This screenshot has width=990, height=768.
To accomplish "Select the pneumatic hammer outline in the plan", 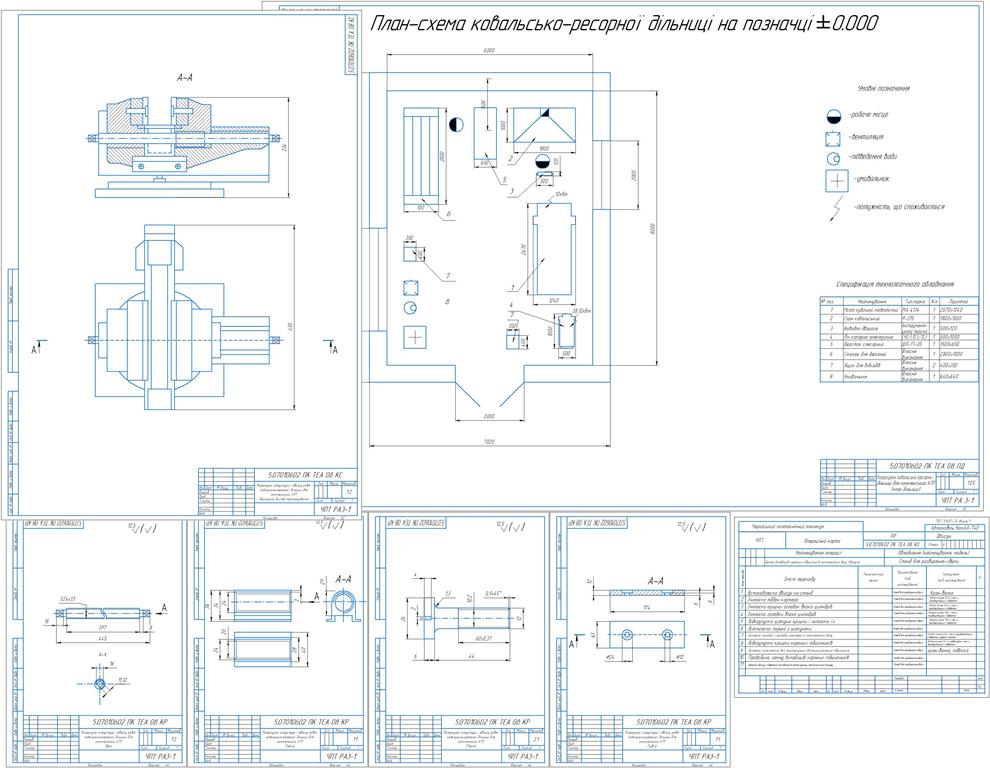I will pyautogui.click(x=552, y=249).
